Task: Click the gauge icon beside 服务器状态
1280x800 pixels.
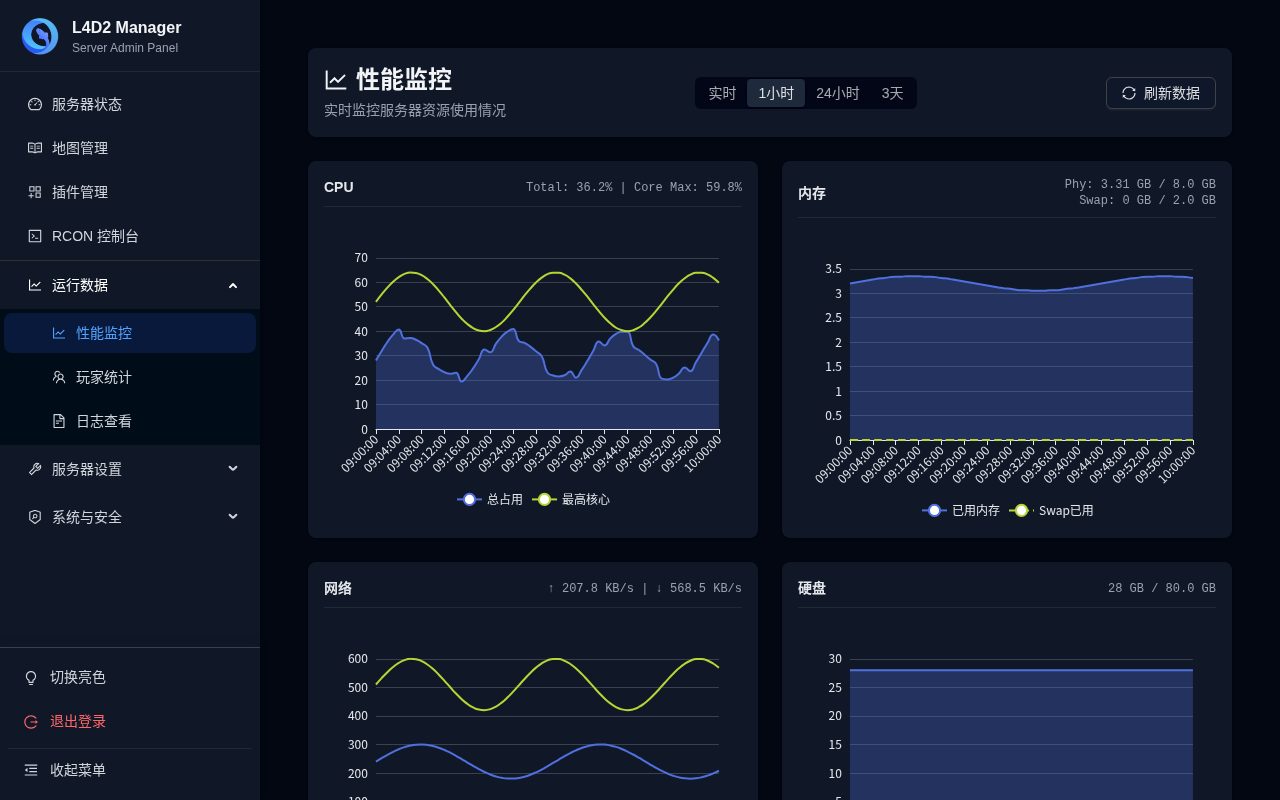Action: coord(35,104)
